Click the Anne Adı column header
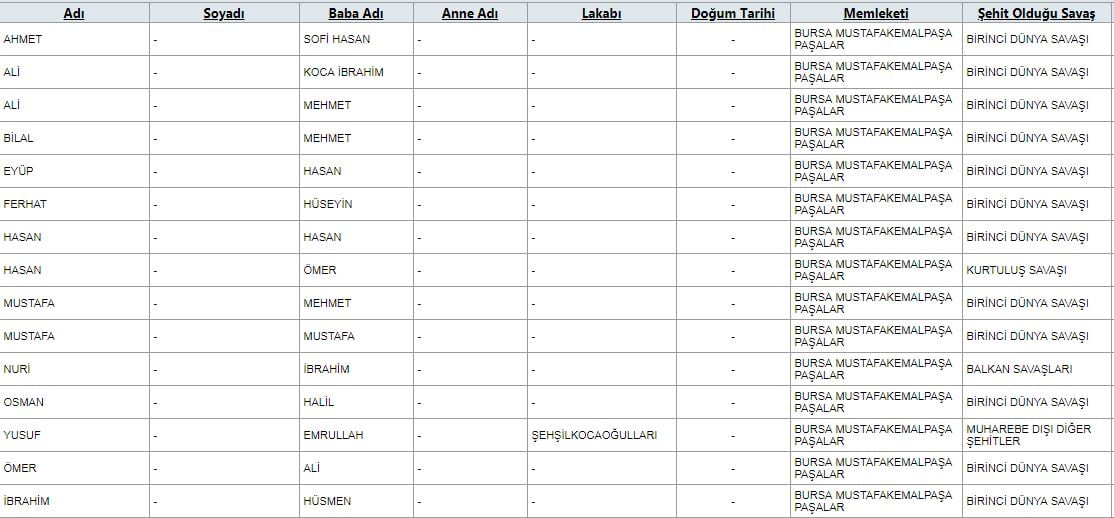 point(470,13)
